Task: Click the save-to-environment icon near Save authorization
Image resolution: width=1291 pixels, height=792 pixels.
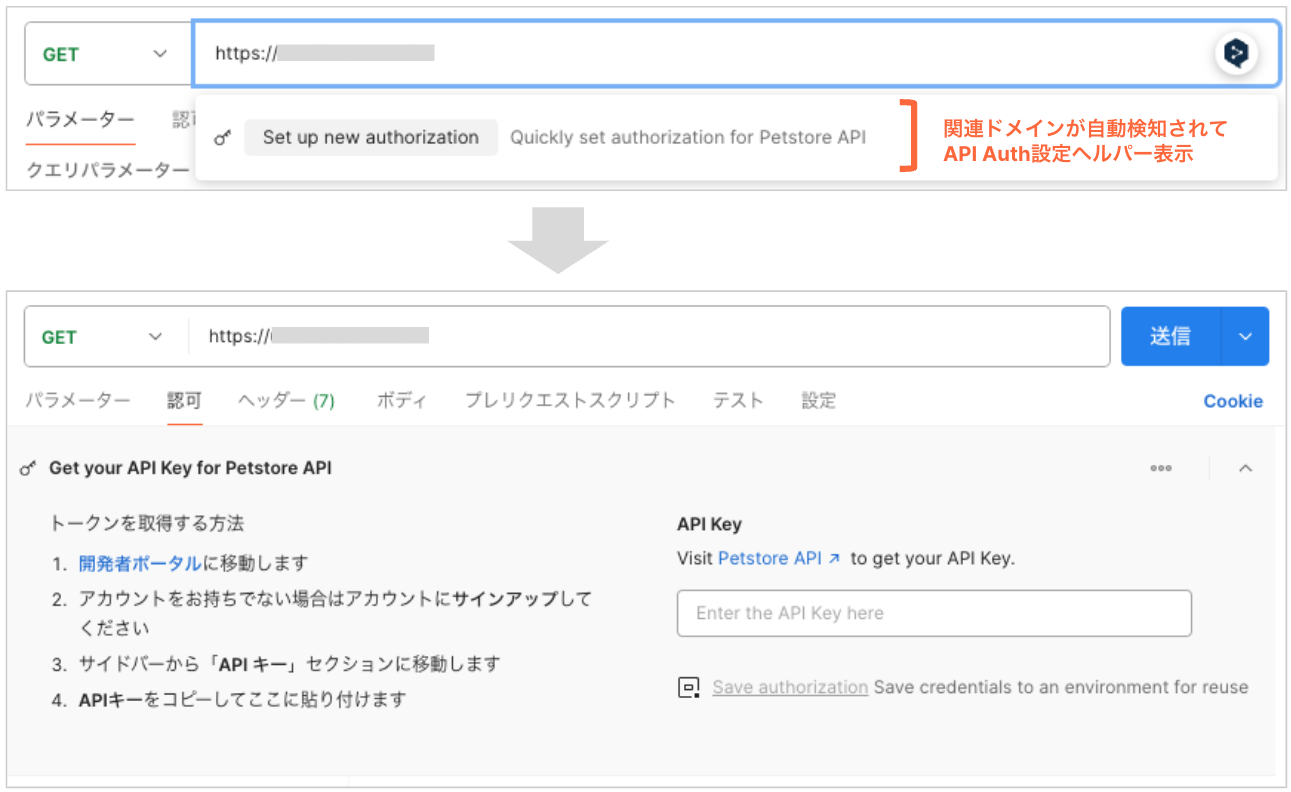Action: [x=689, y=687]
